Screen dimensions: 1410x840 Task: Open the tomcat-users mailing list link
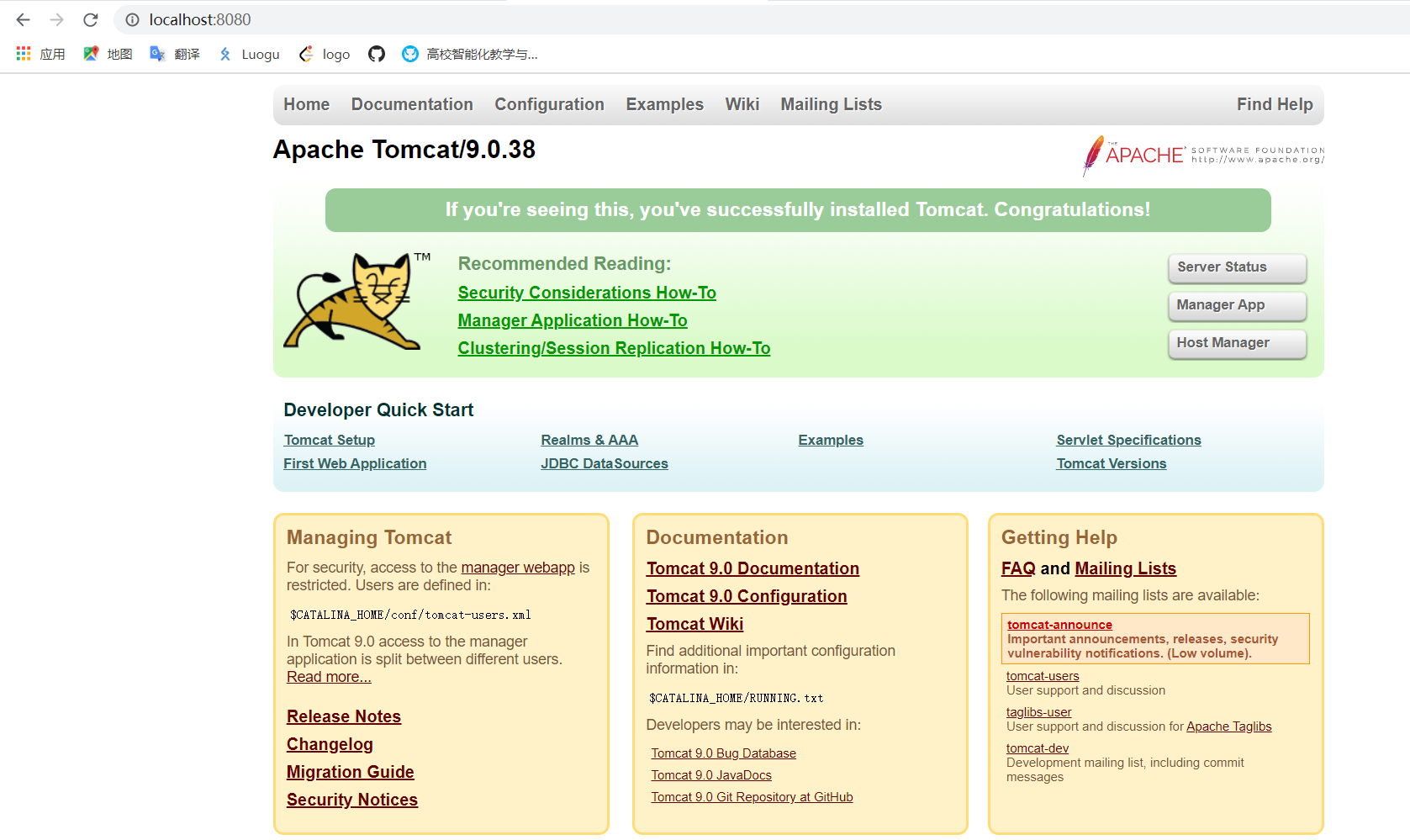click(1043, 676)
